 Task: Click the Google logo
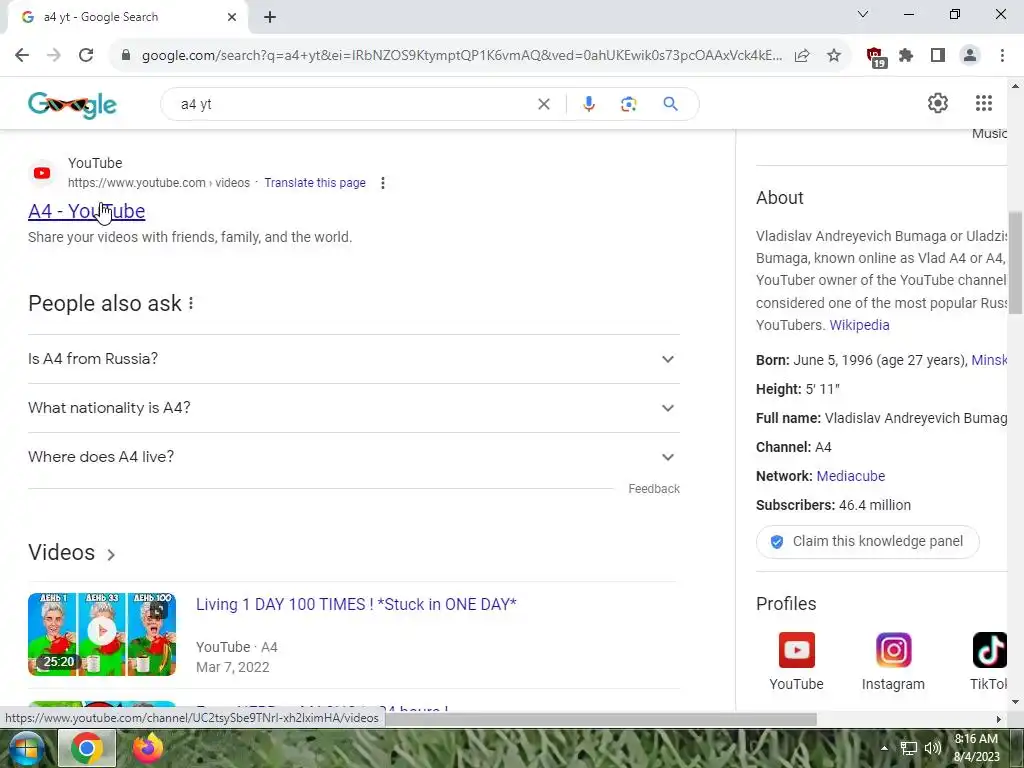pyautogui.click(x=72, y=104)
